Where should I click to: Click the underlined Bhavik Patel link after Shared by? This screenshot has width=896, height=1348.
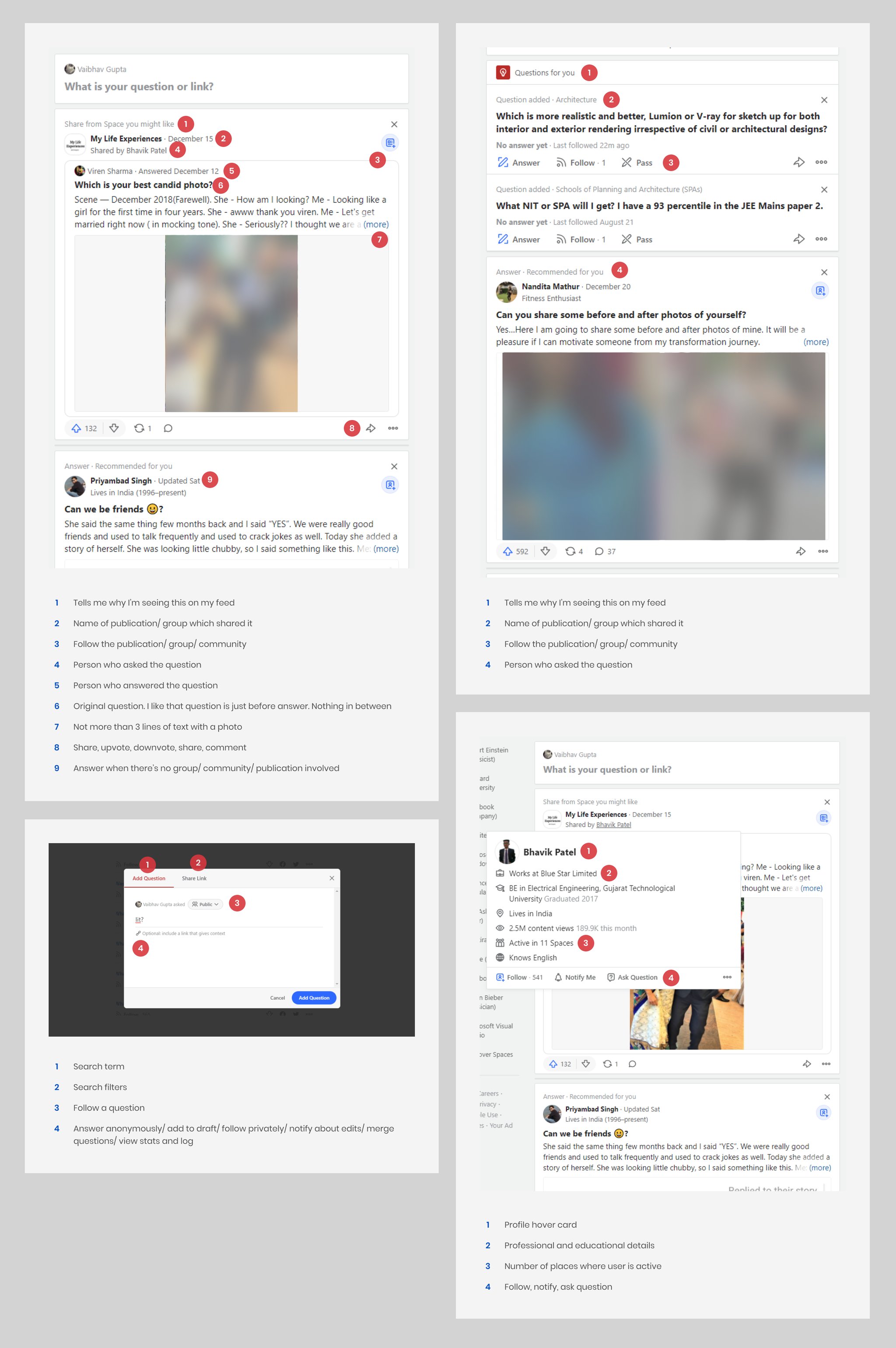coord(613,825)
